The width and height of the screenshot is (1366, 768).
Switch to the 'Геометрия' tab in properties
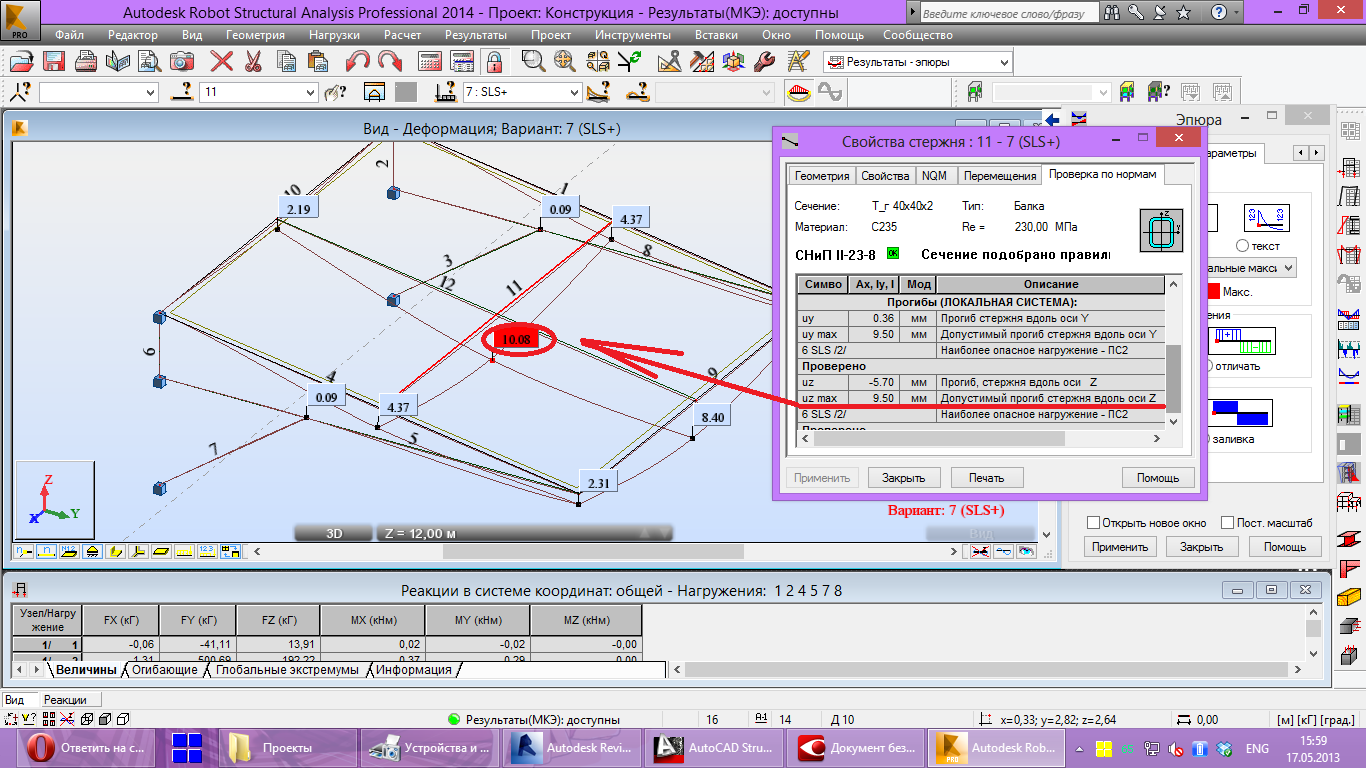pyautogui.click(x=821, y=175)
